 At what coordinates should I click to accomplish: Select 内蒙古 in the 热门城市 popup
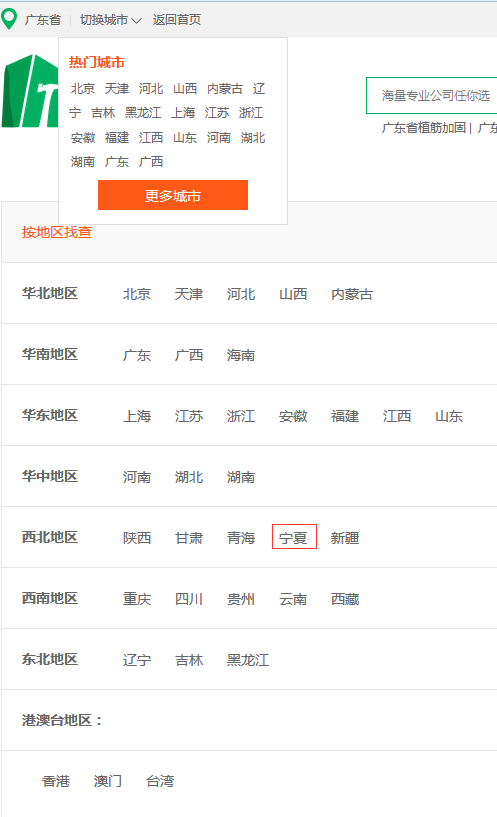(225, 89)
